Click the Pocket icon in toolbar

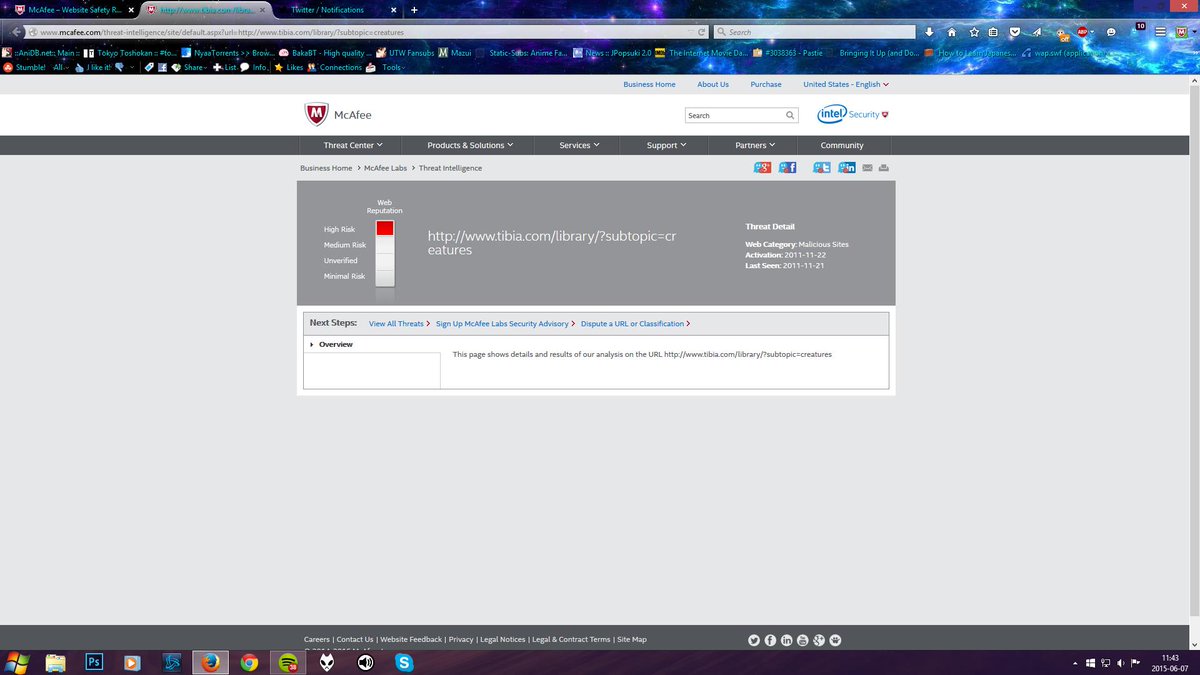(1015, 32)
